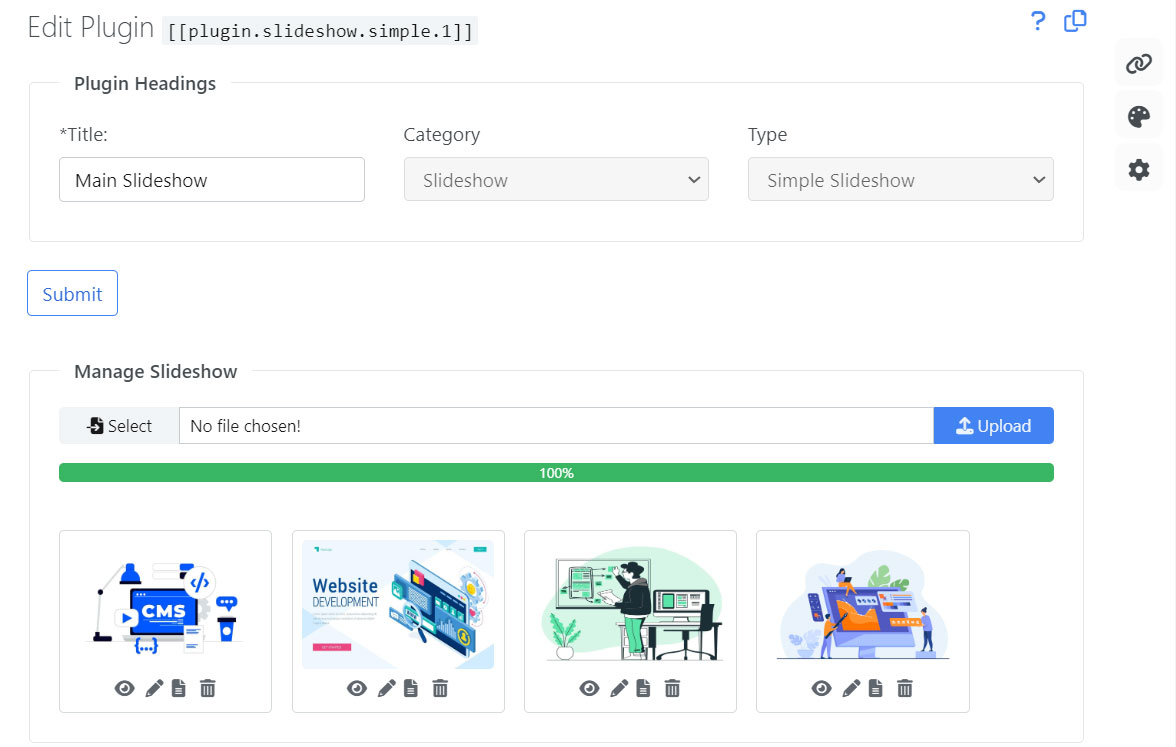
Task: Open the palette theme sidebar icon
Action: [1139, 117]
